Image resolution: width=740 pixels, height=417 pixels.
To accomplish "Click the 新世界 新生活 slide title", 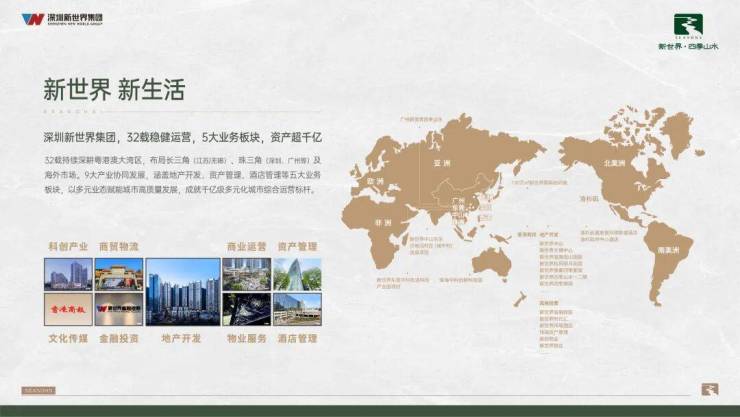I will point(113,89).
